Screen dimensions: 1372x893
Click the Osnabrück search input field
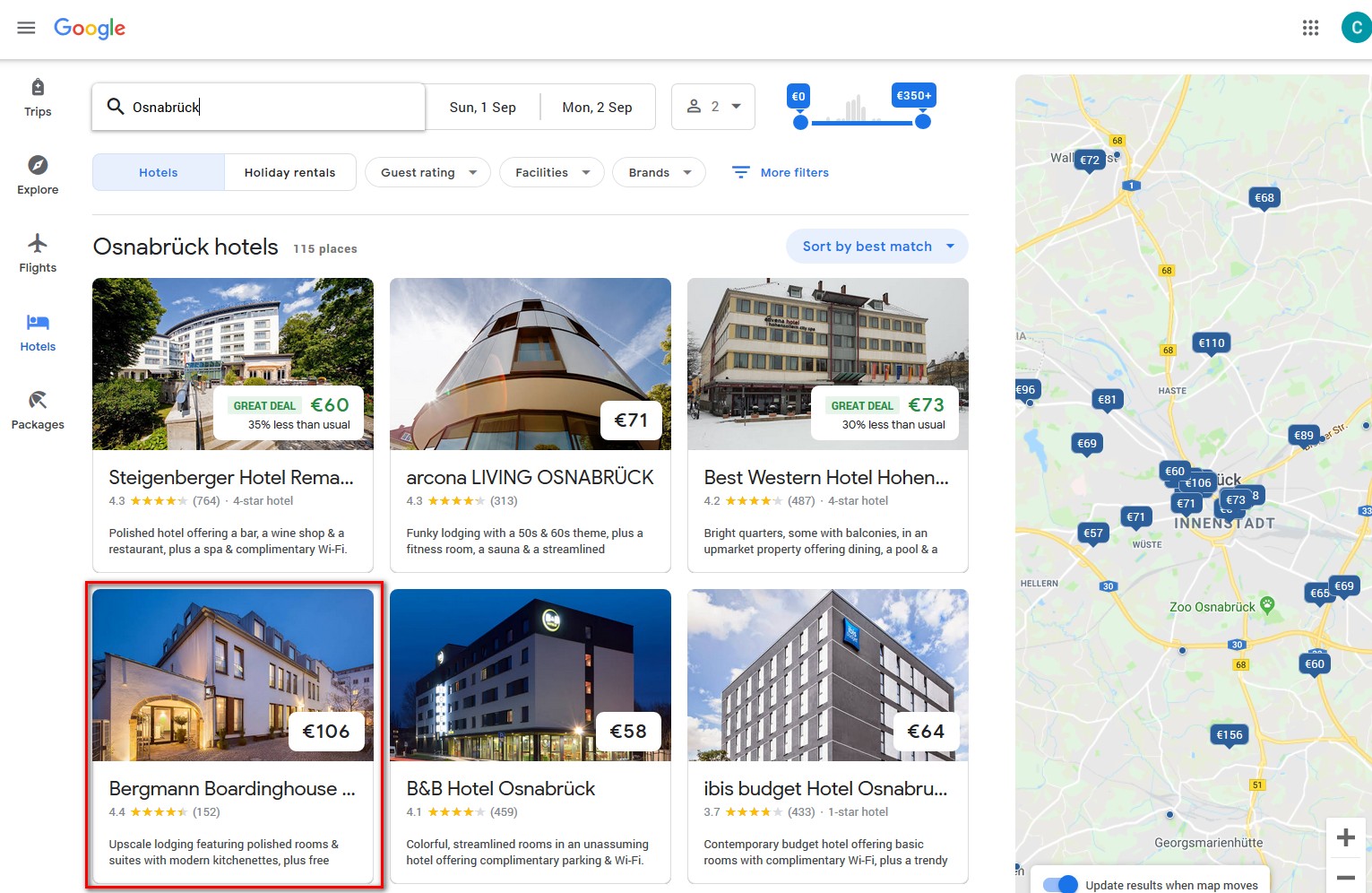coord(258,106)
